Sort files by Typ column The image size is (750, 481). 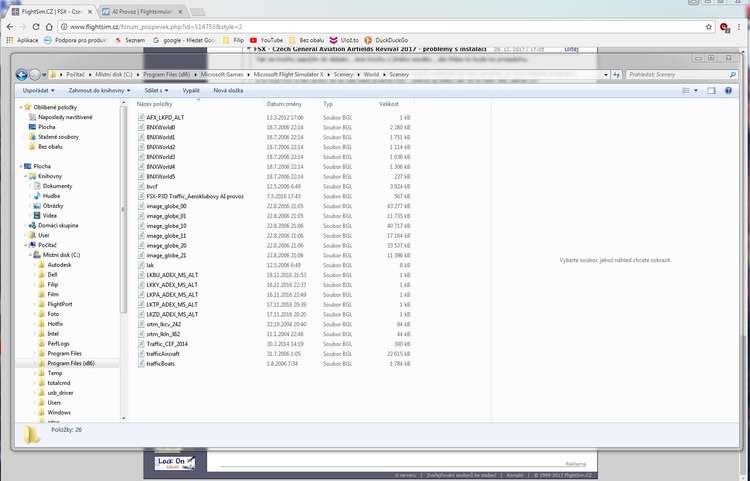(x=328, y=104)
